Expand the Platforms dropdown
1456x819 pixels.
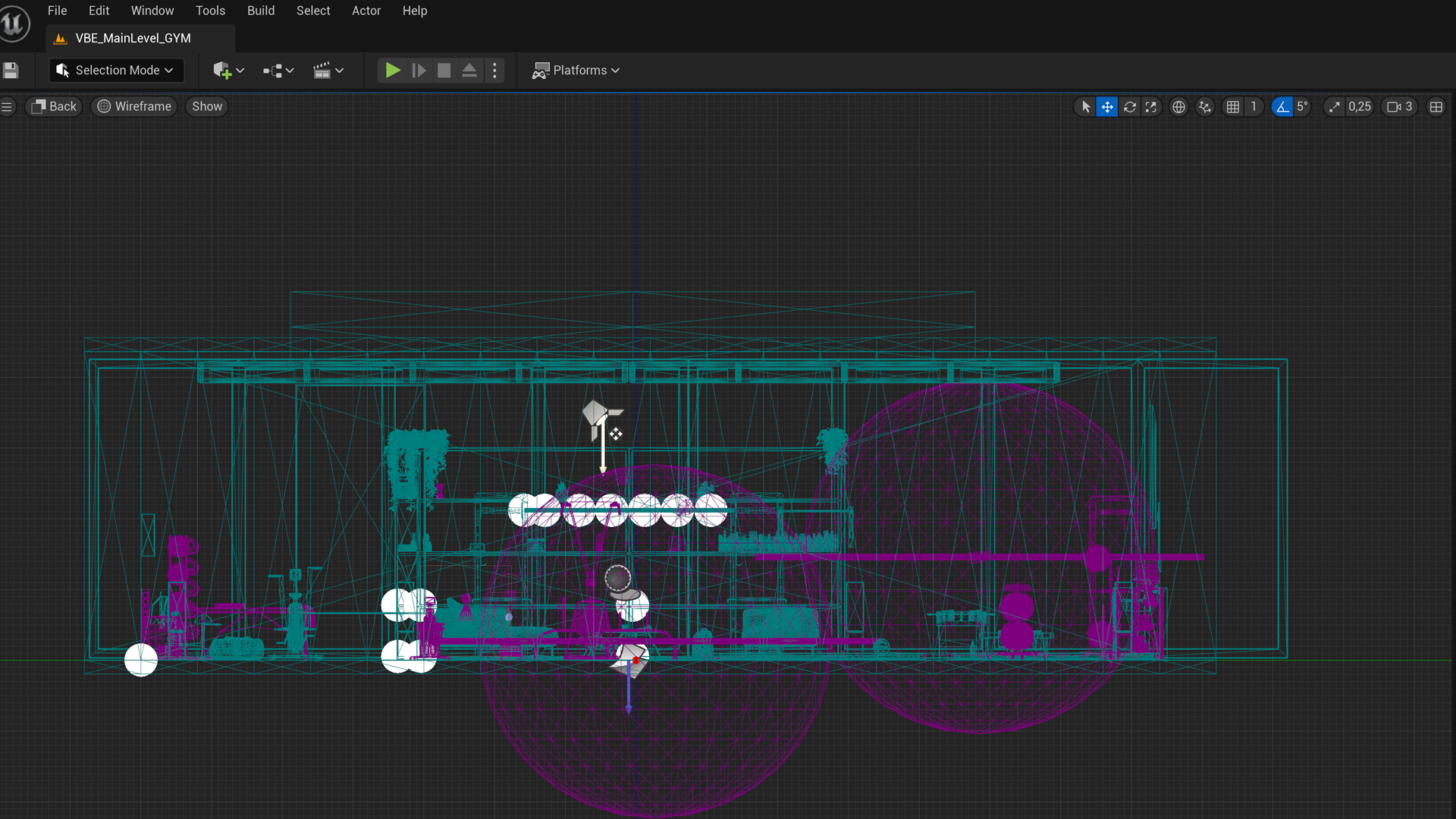tap(576, 71)
